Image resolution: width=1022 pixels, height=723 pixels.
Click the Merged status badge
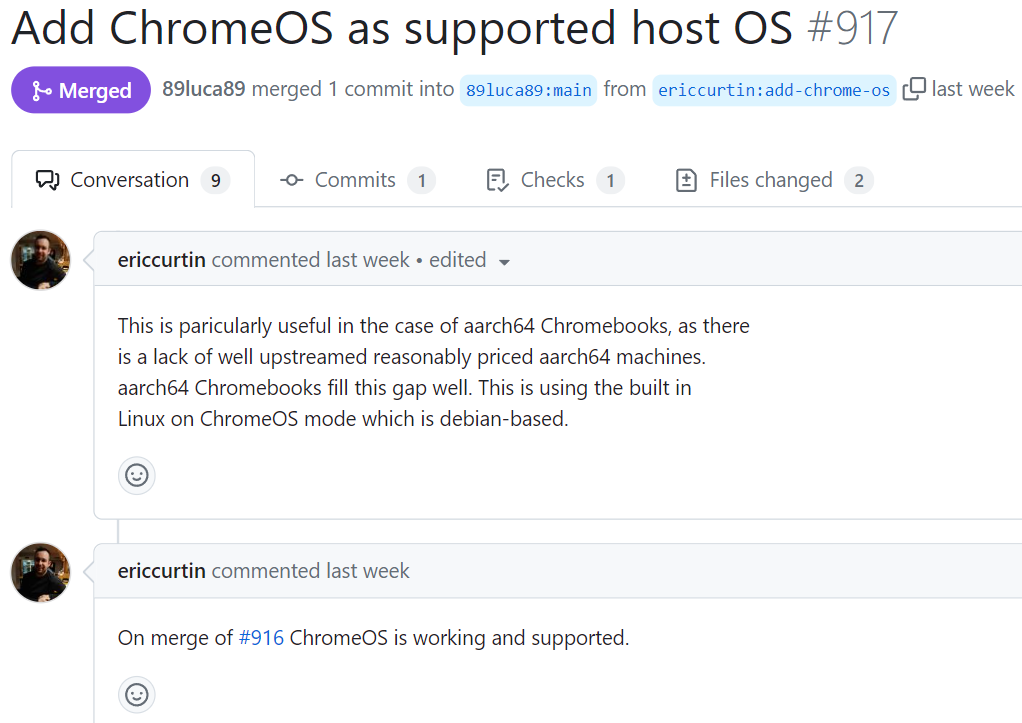tap(80, 89)
